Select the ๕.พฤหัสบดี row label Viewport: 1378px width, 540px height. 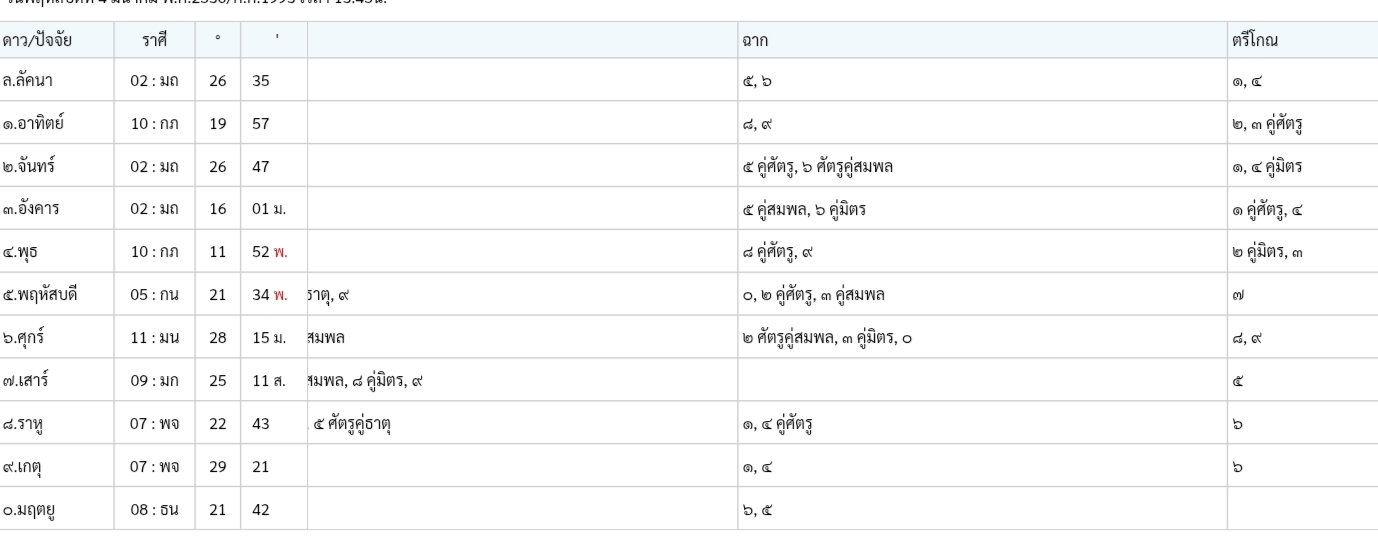(43, 296)
